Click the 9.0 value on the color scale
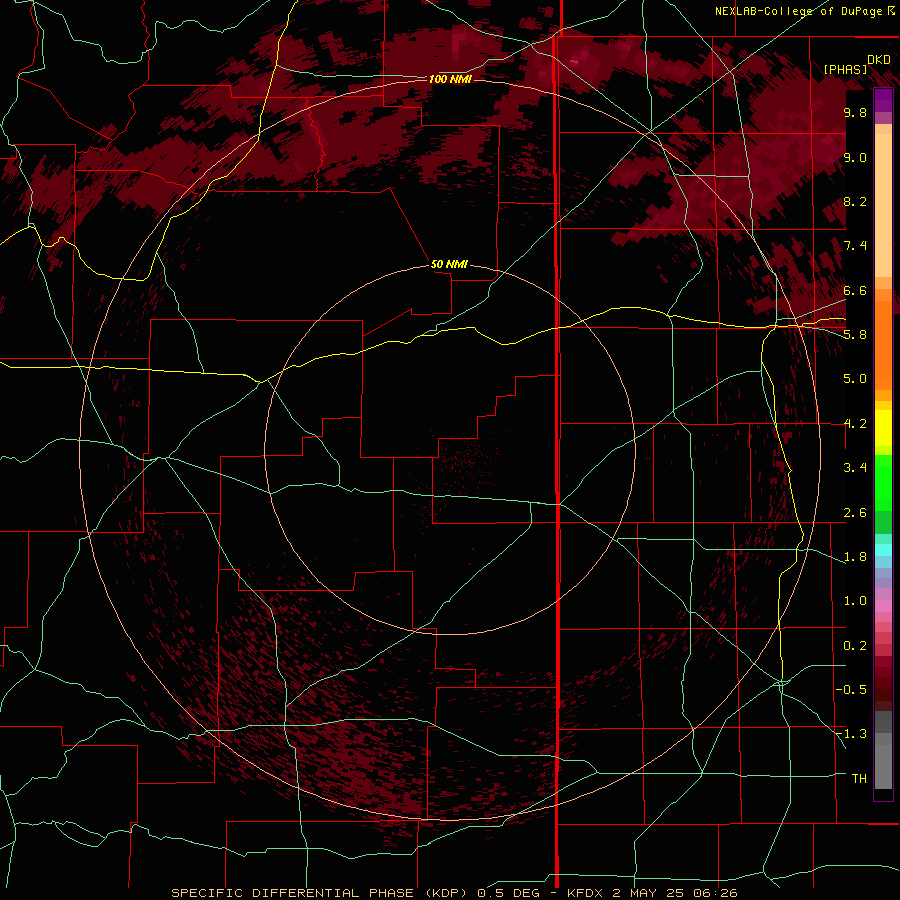Viewport: 900px width, 900px height. (855, 157)
